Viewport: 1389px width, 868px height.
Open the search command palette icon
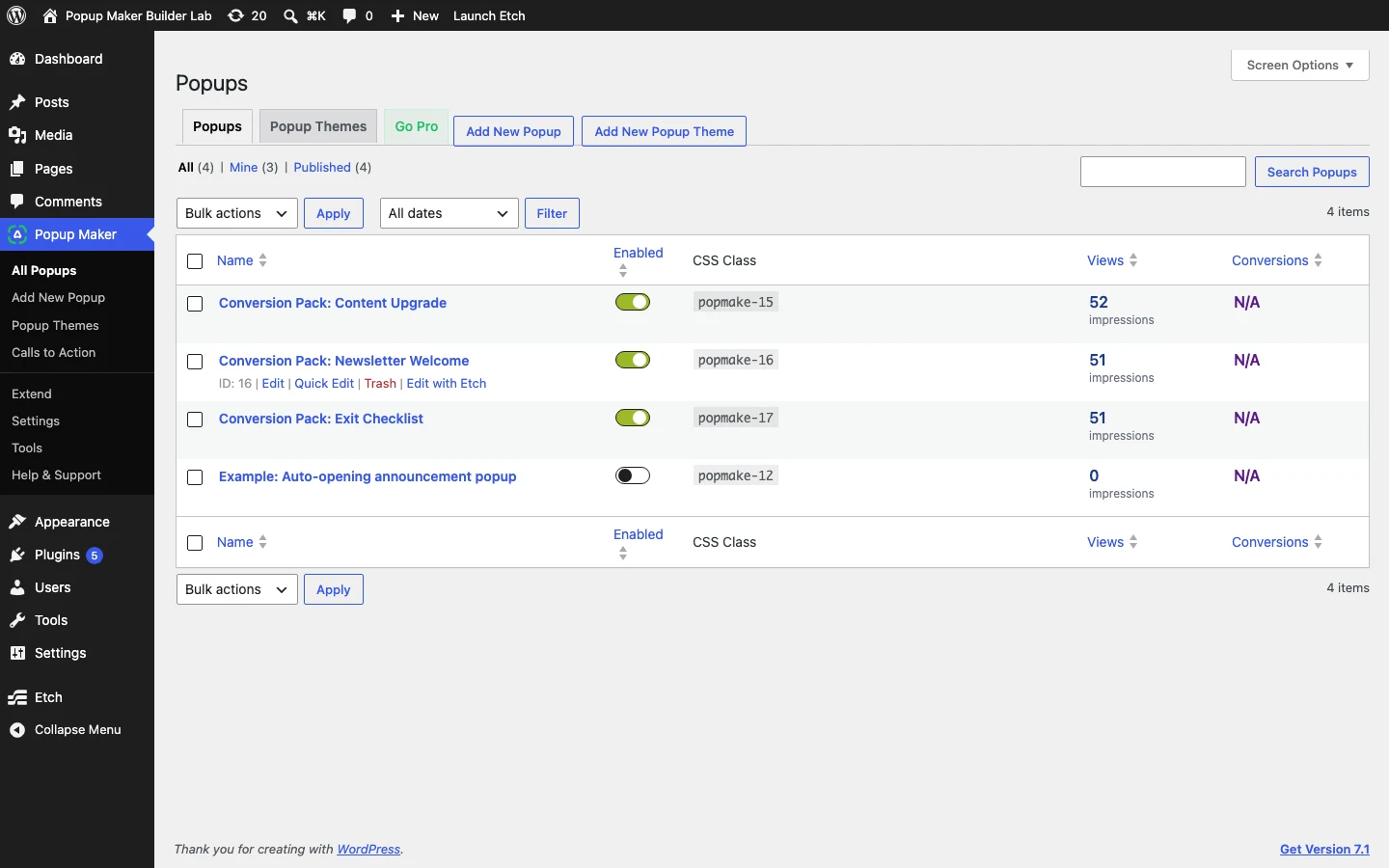click(290, 15)
